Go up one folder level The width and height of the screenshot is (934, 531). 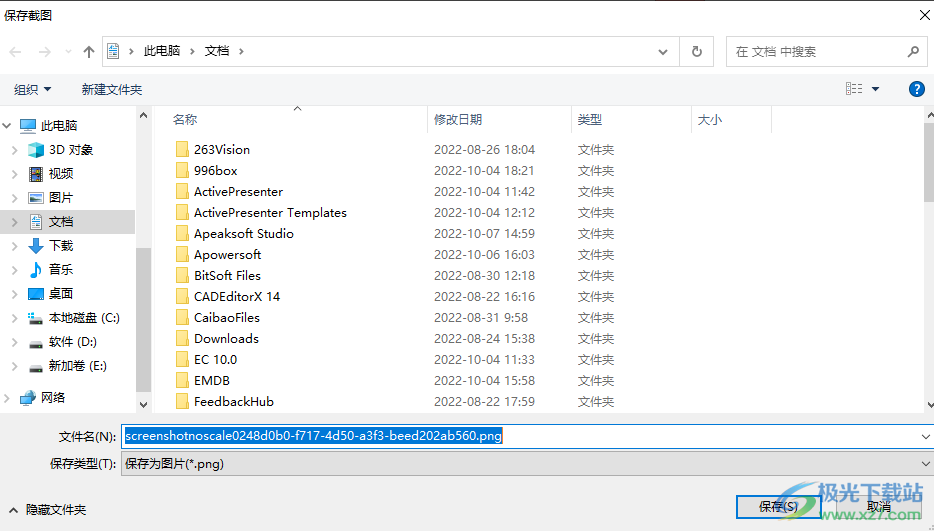point(89,52)
